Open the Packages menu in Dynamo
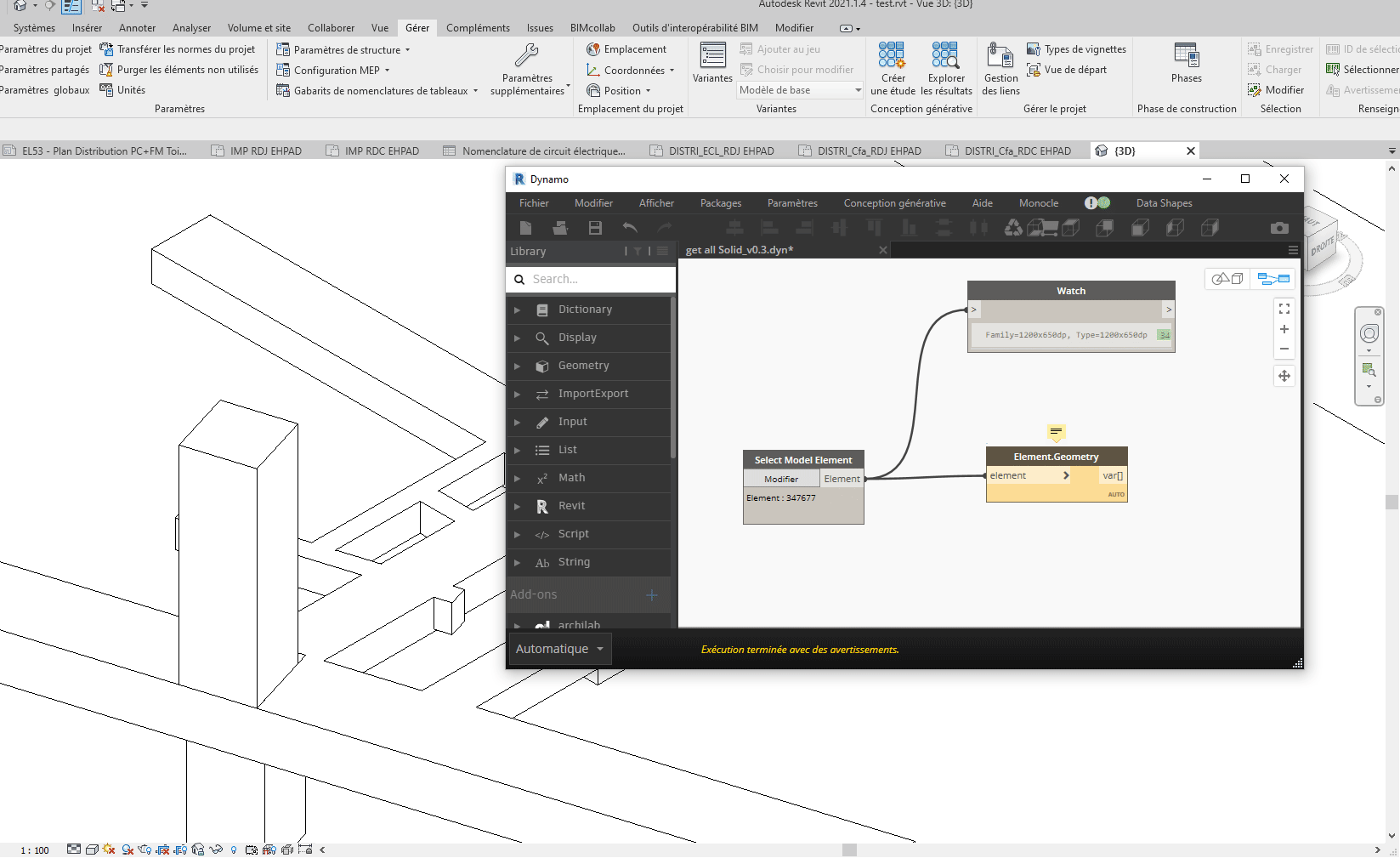The image size is (1400, 858). [x=720, y=203]
